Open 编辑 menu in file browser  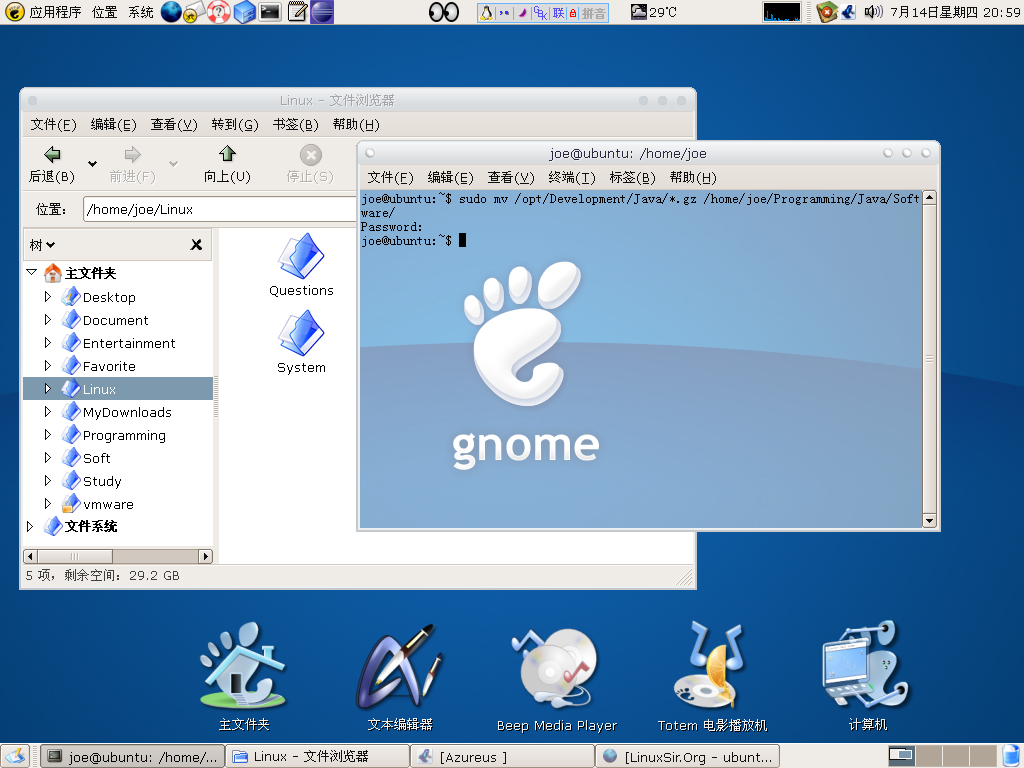point(113,124)
